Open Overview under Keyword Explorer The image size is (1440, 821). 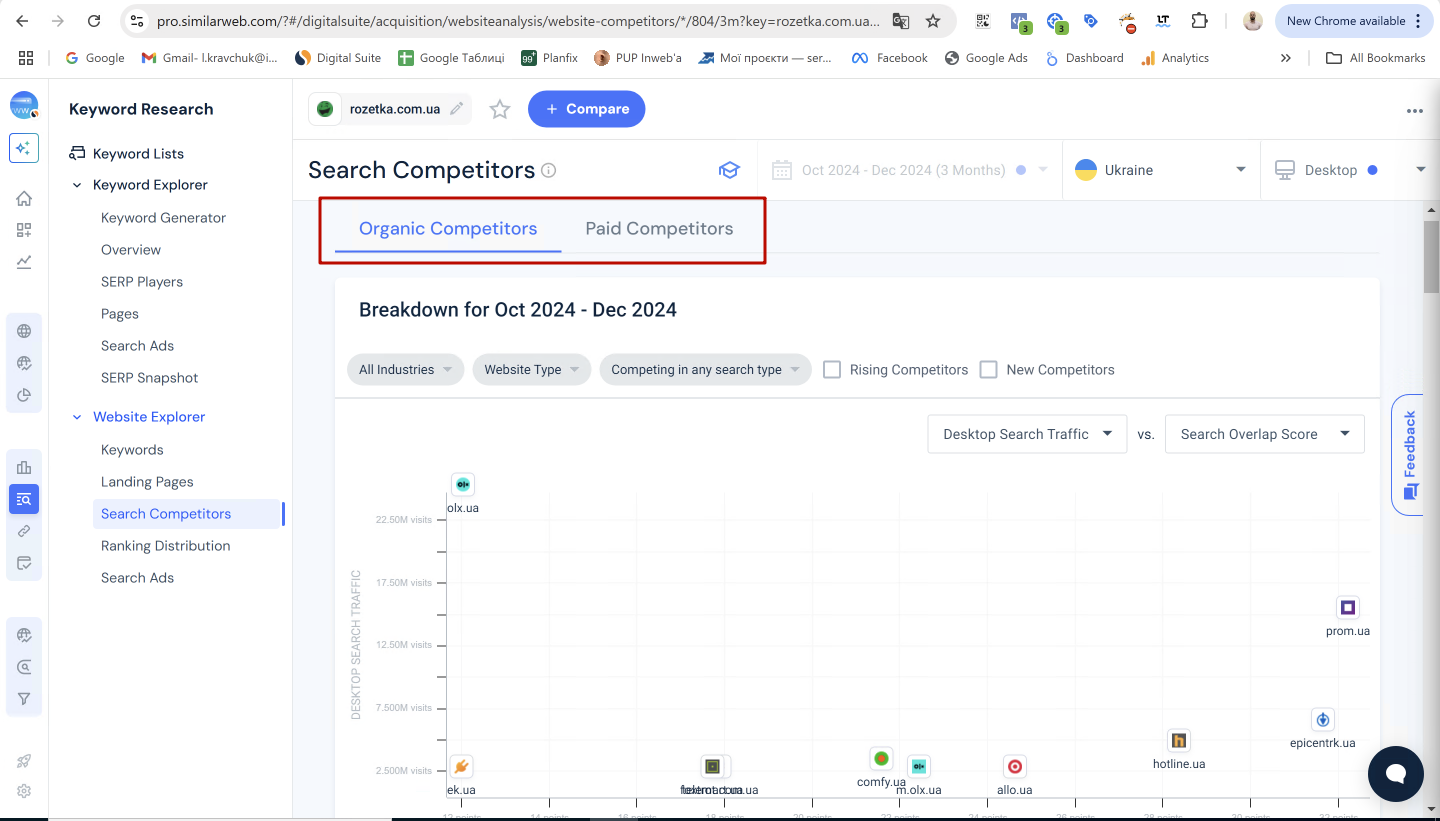[131, 249]
